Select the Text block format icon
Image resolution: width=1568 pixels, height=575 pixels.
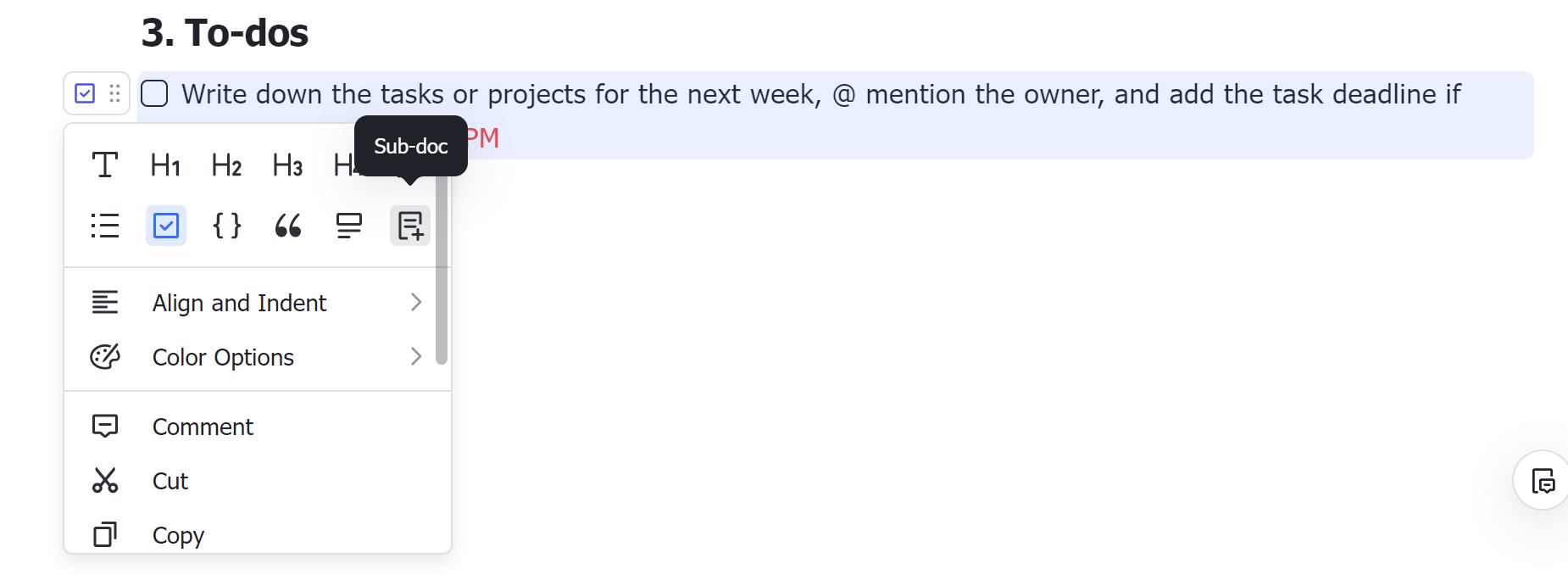(104, 165)
